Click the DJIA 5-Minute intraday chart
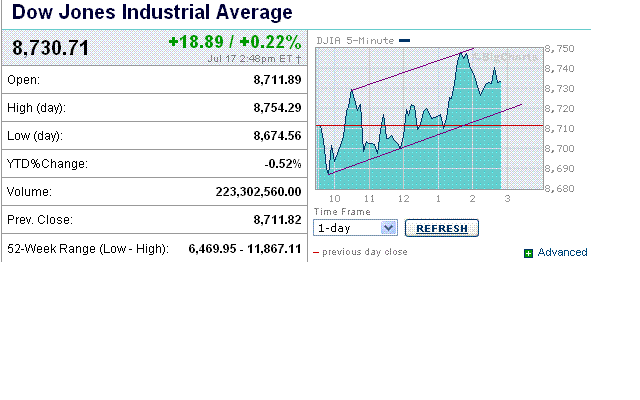This screenshot has height=400, width=640. point(429,118)
